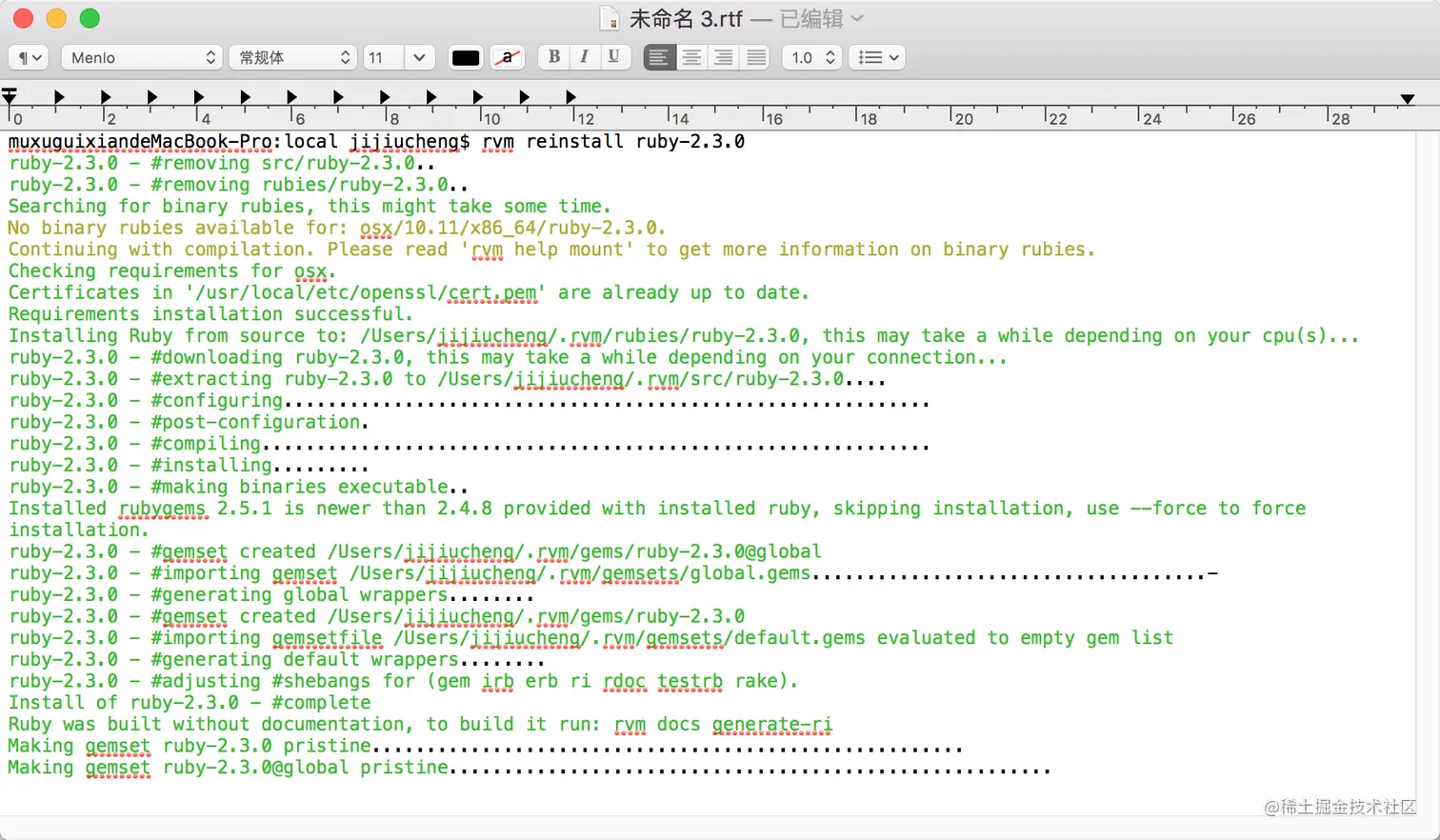This screenshot has height=840, width=1440.
Task: Click '#post-configuration' line
Action: point(189,422)
